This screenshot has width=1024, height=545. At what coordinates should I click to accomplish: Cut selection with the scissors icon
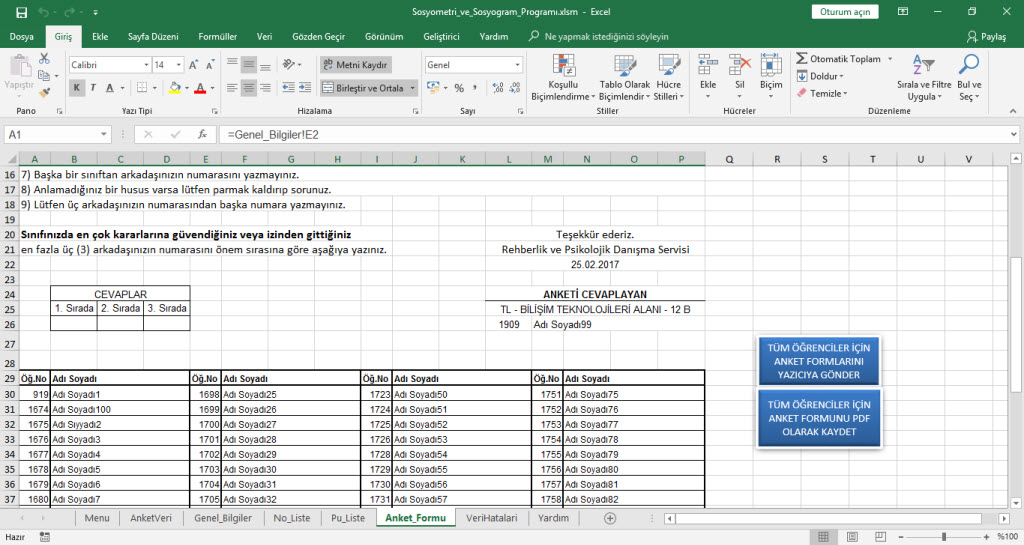44,59
